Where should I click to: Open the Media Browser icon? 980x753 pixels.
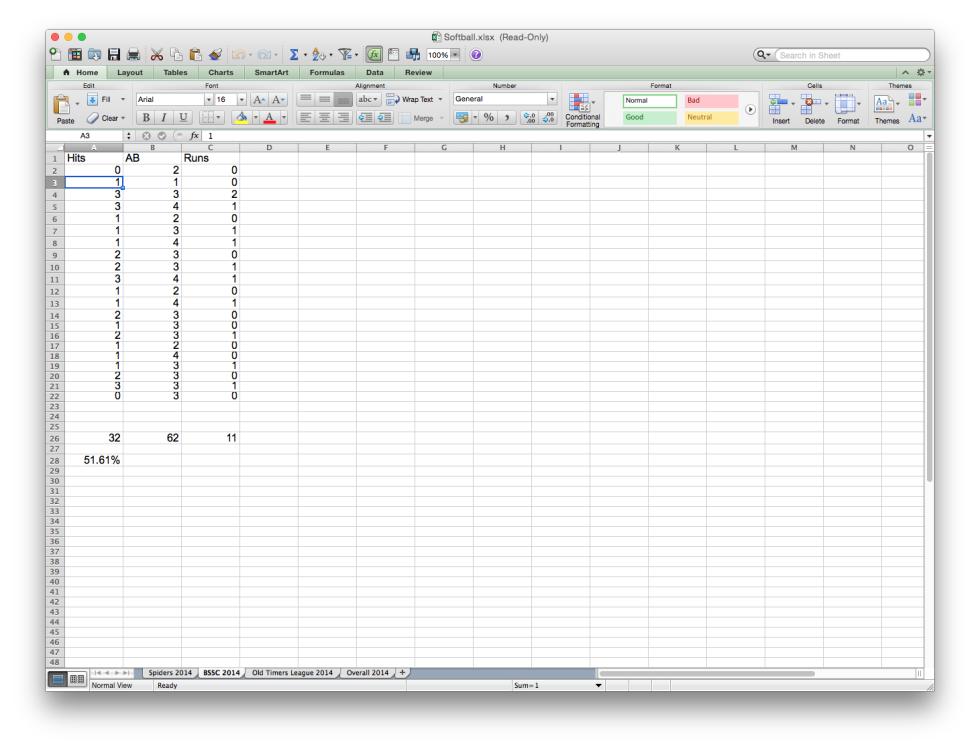(x=413, y=55)
